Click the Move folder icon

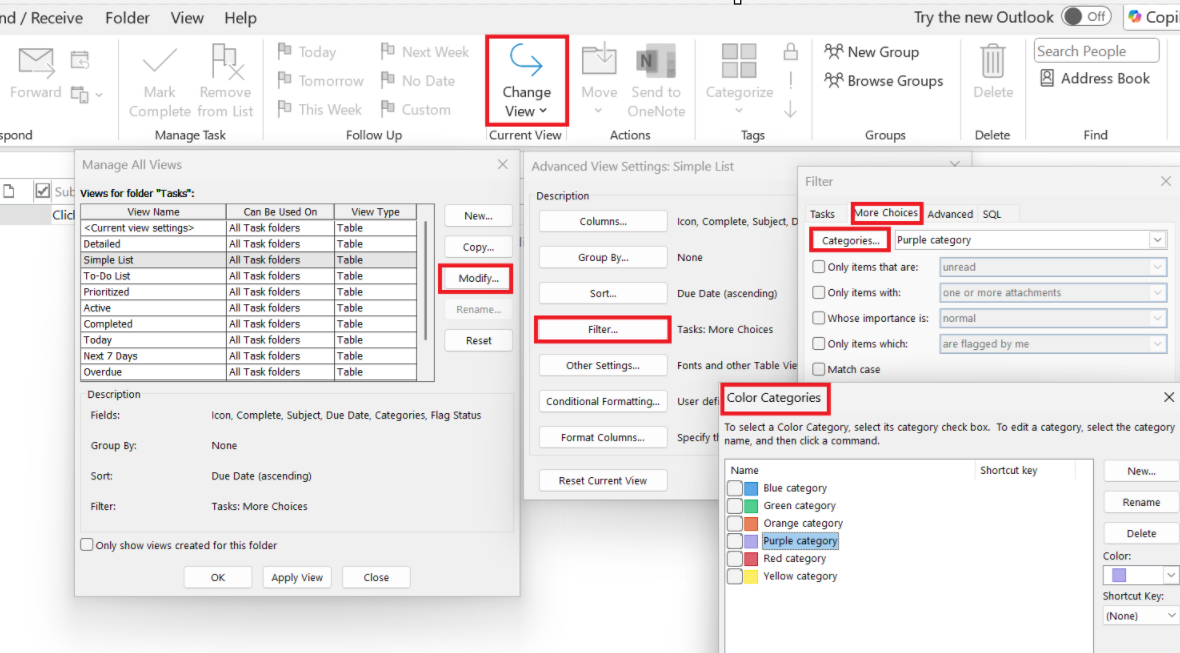click(x=599, y=61)
